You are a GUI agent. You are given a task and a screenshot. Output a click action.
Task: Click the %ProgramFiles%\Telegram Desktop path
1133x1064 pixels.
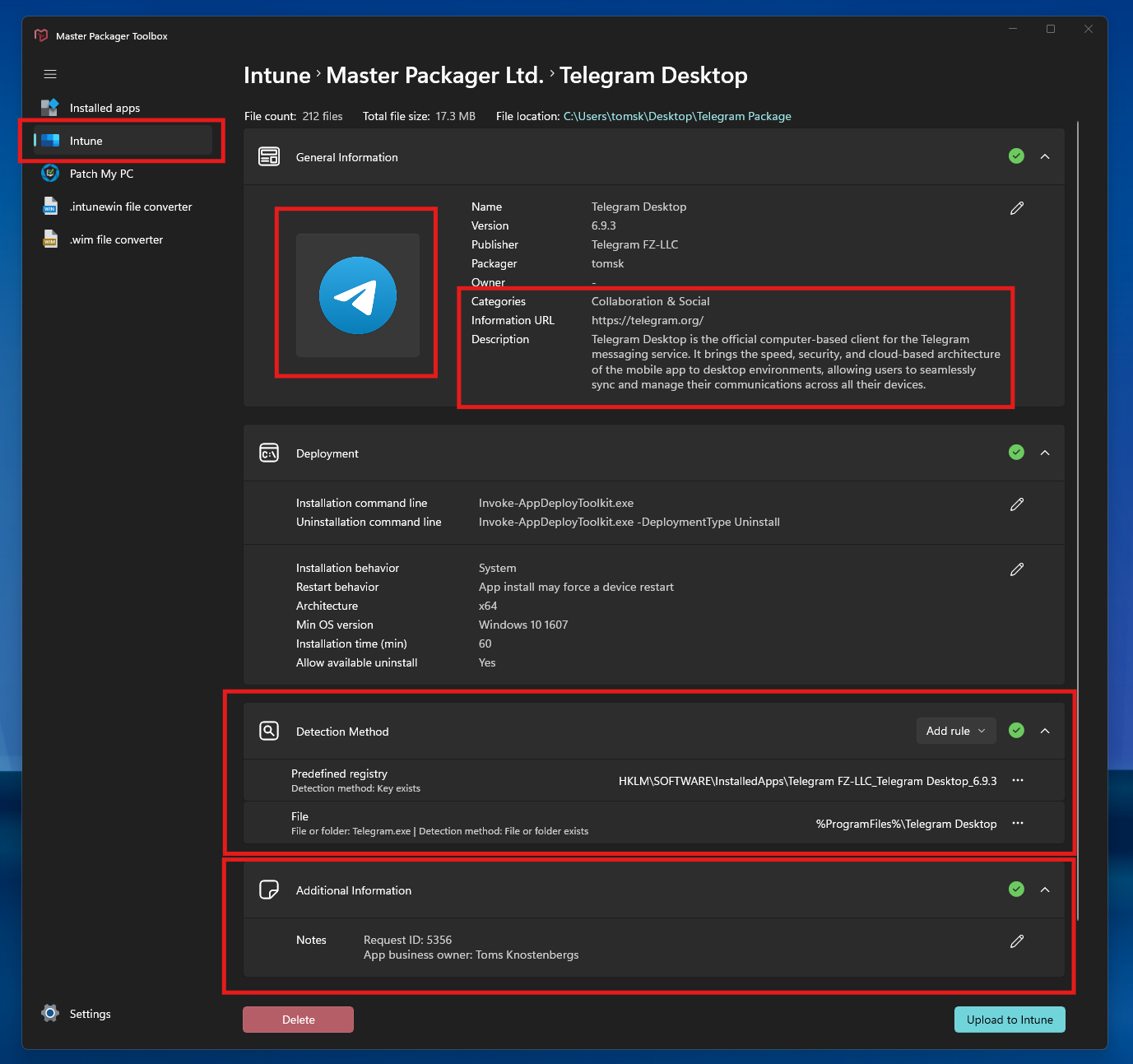click(906, 824)
